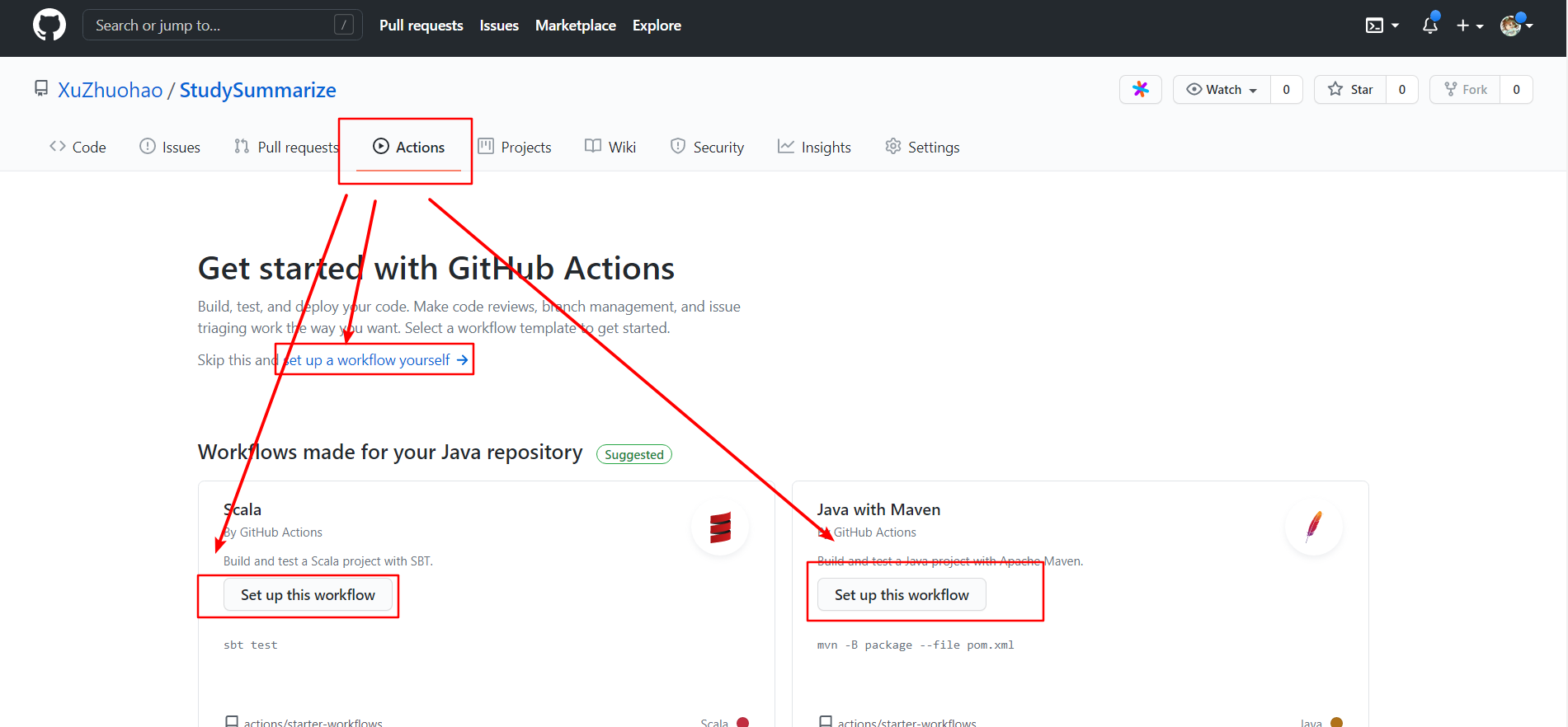Go to Explore

[x=657, y=26]
